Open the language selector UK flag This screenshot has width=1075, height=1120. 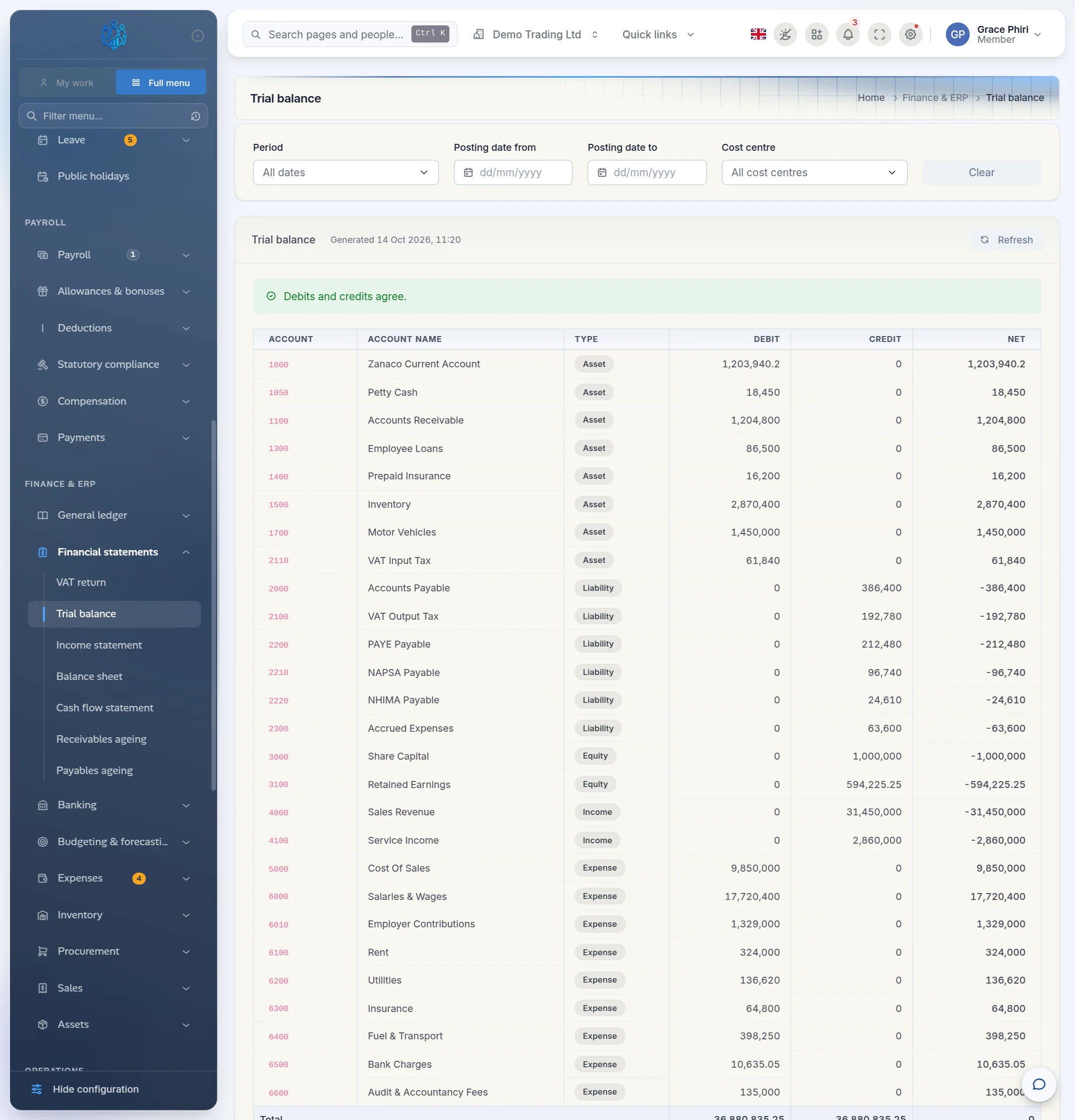[x=758, y=34]
